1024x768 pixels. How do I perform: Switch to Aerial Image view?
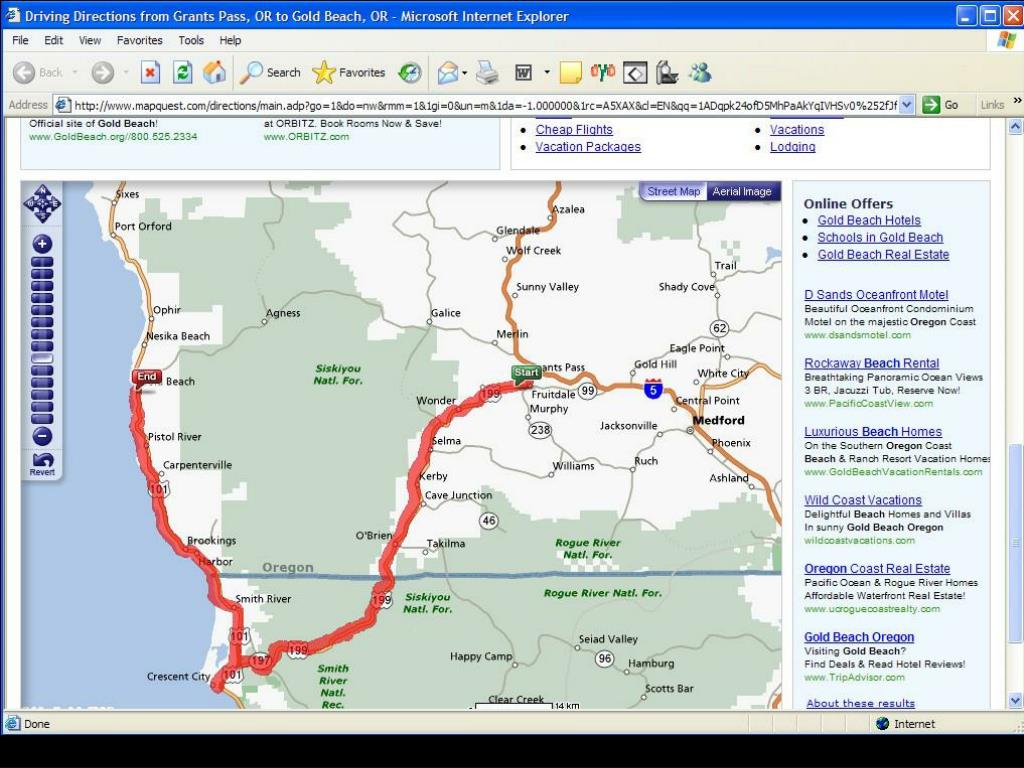742,191
